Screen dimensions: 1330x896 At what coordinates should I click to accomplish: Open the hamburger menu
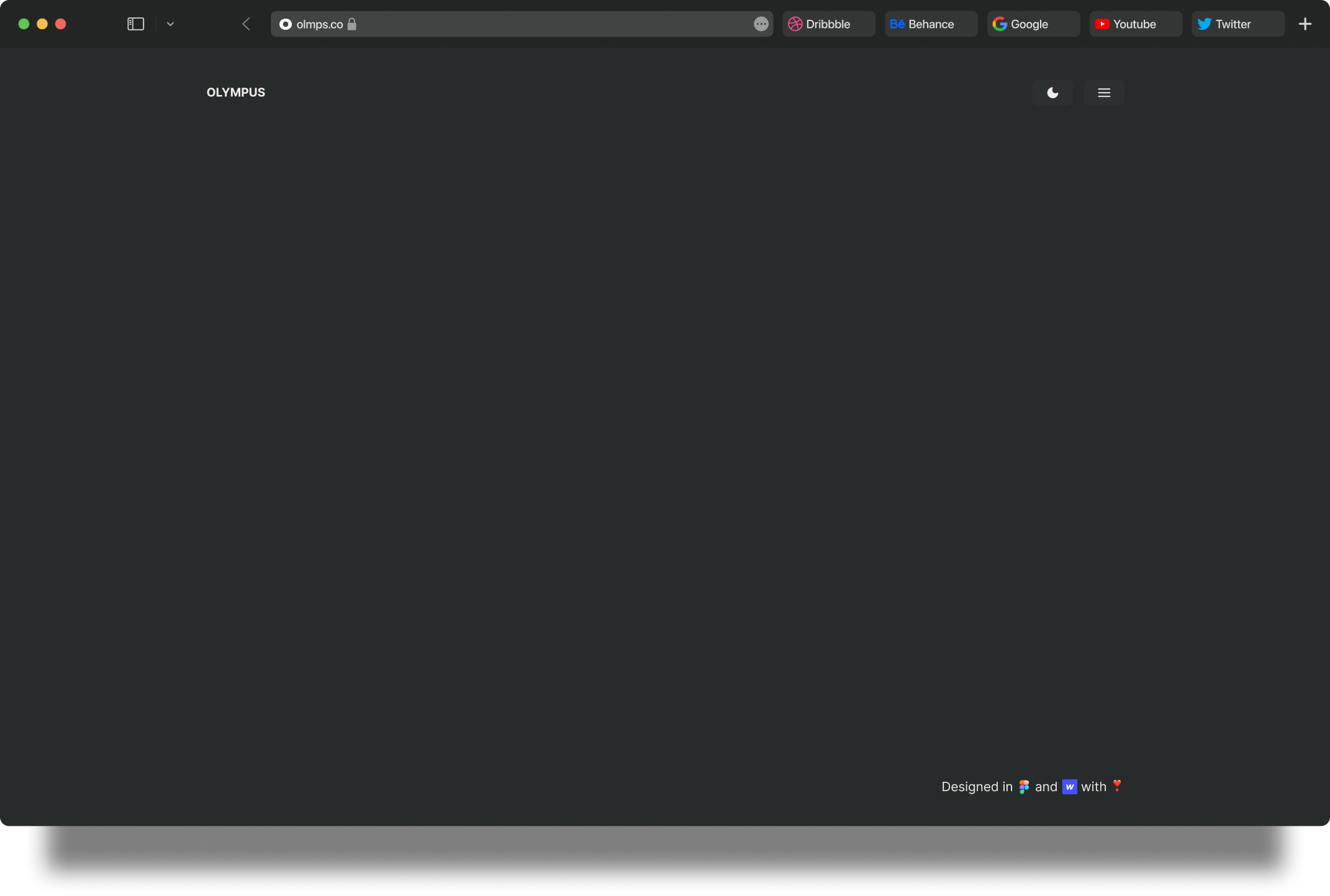click(1103, 93)
